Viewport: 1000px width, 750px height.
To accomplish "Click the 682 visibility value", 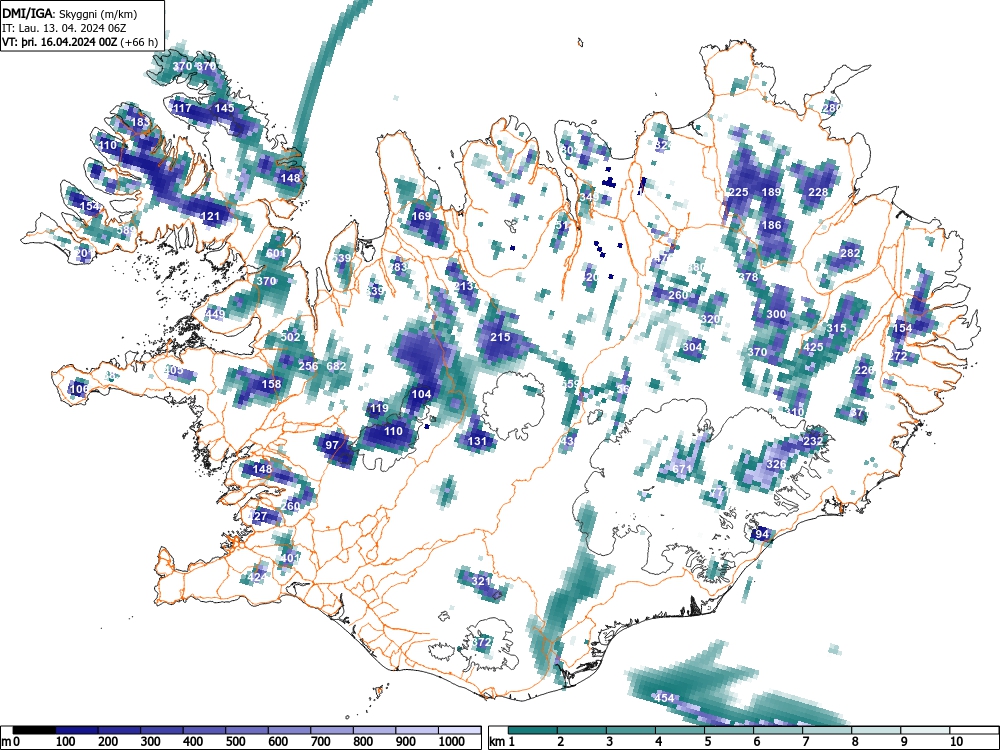I will (336, 365).
